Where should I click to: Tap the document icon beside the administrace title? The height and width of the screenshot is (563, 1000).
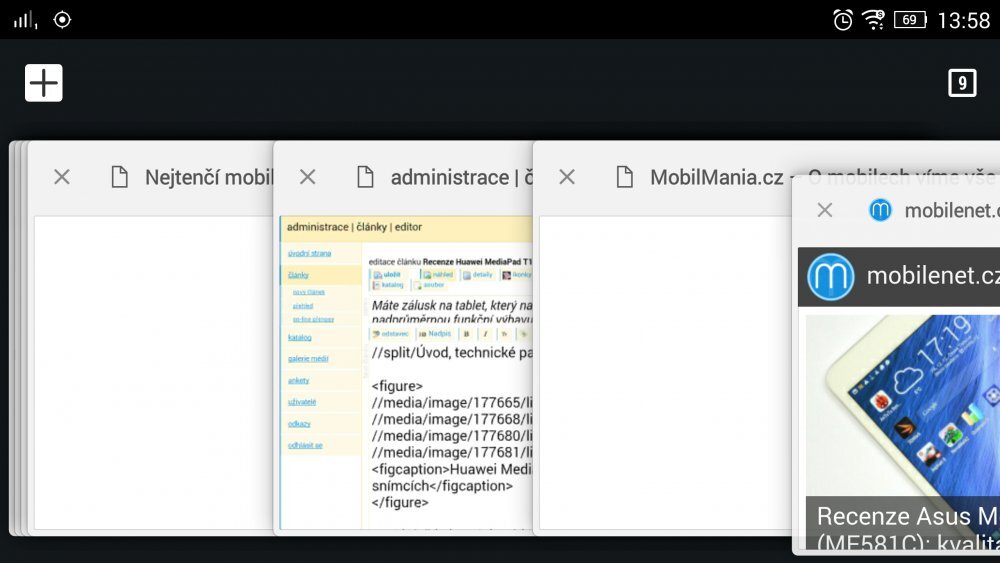click(366, 177)
